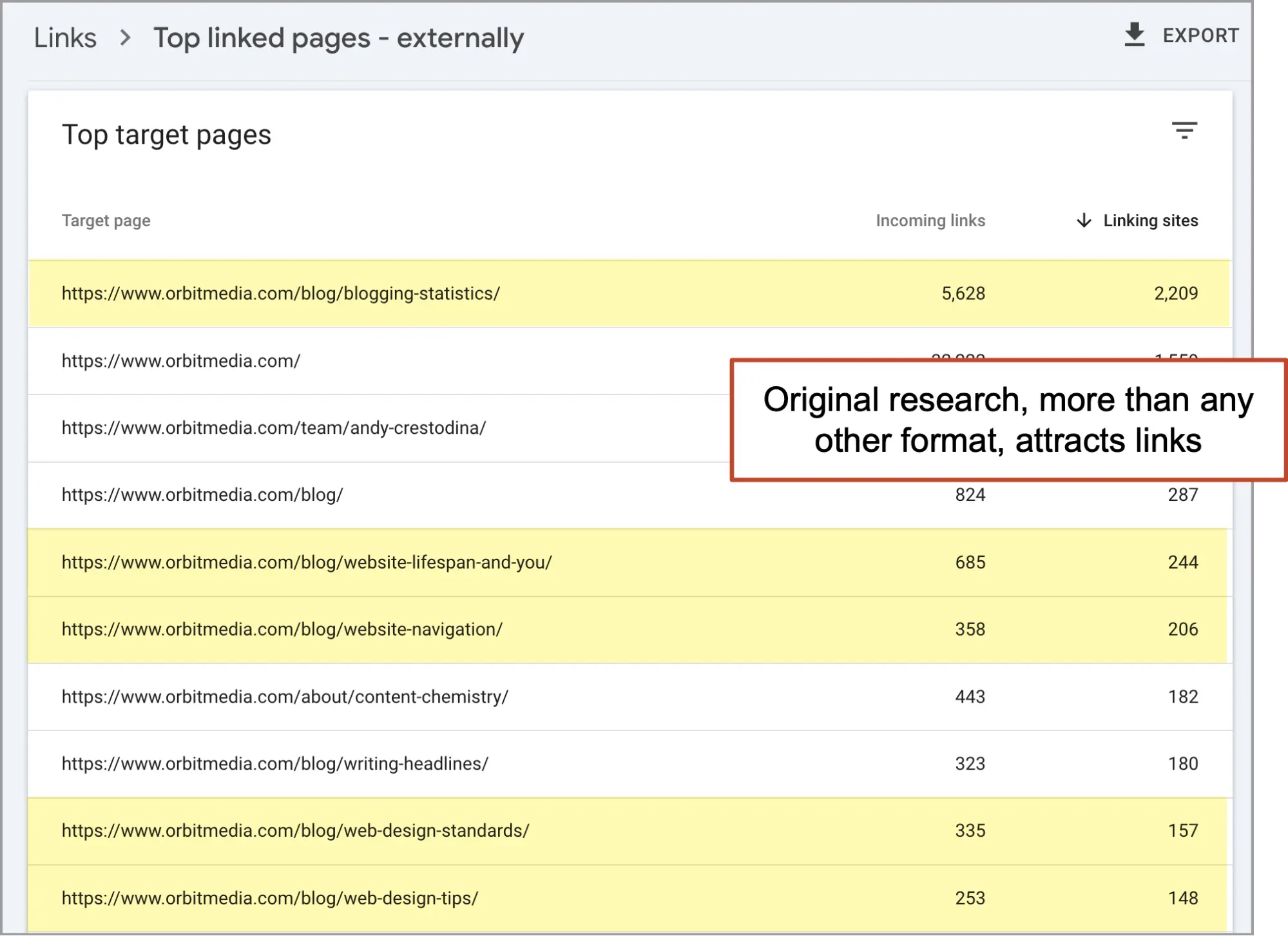The image size is (1288, 936).
Task: Select the andy-crestodina team page row
Action: click(x=274, y=428)
